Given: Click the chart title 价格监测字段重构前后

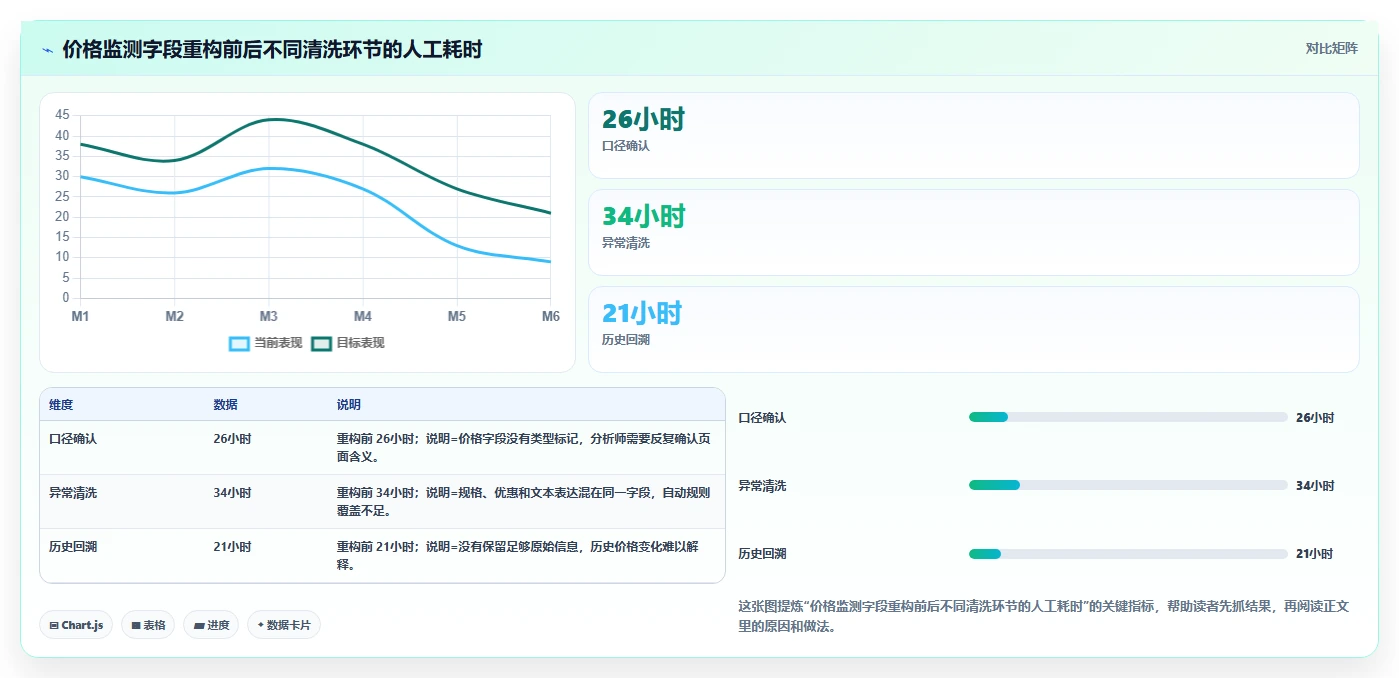Looking at the screenshot, I should click(272, 50).
